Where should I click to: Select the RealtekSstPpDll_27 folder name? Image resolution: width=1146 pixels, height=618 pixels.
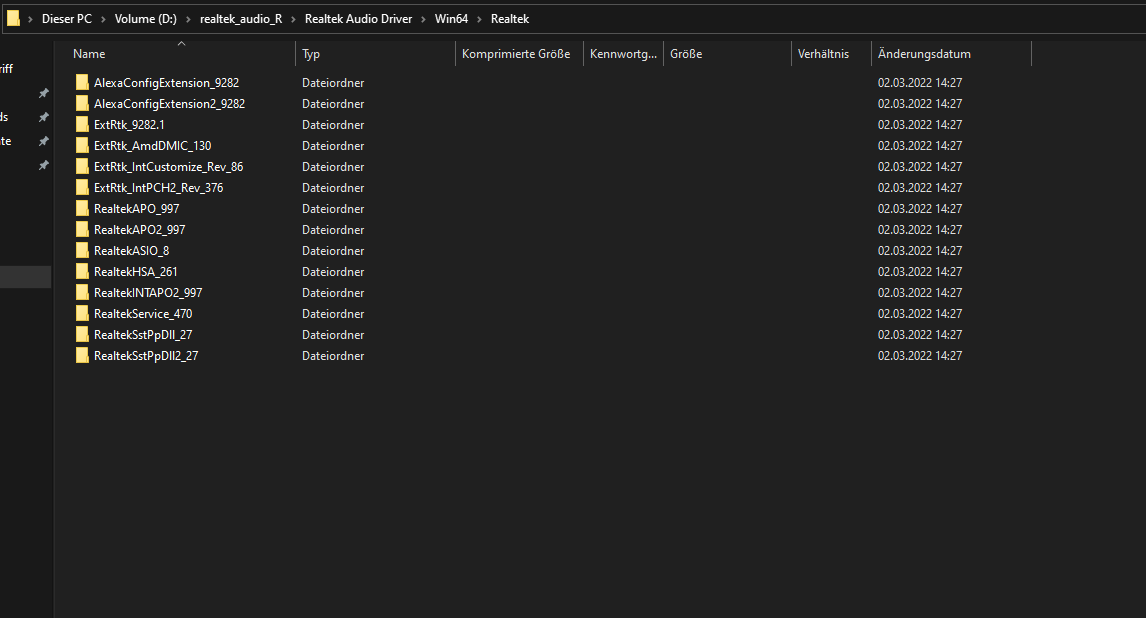[143, 335]
